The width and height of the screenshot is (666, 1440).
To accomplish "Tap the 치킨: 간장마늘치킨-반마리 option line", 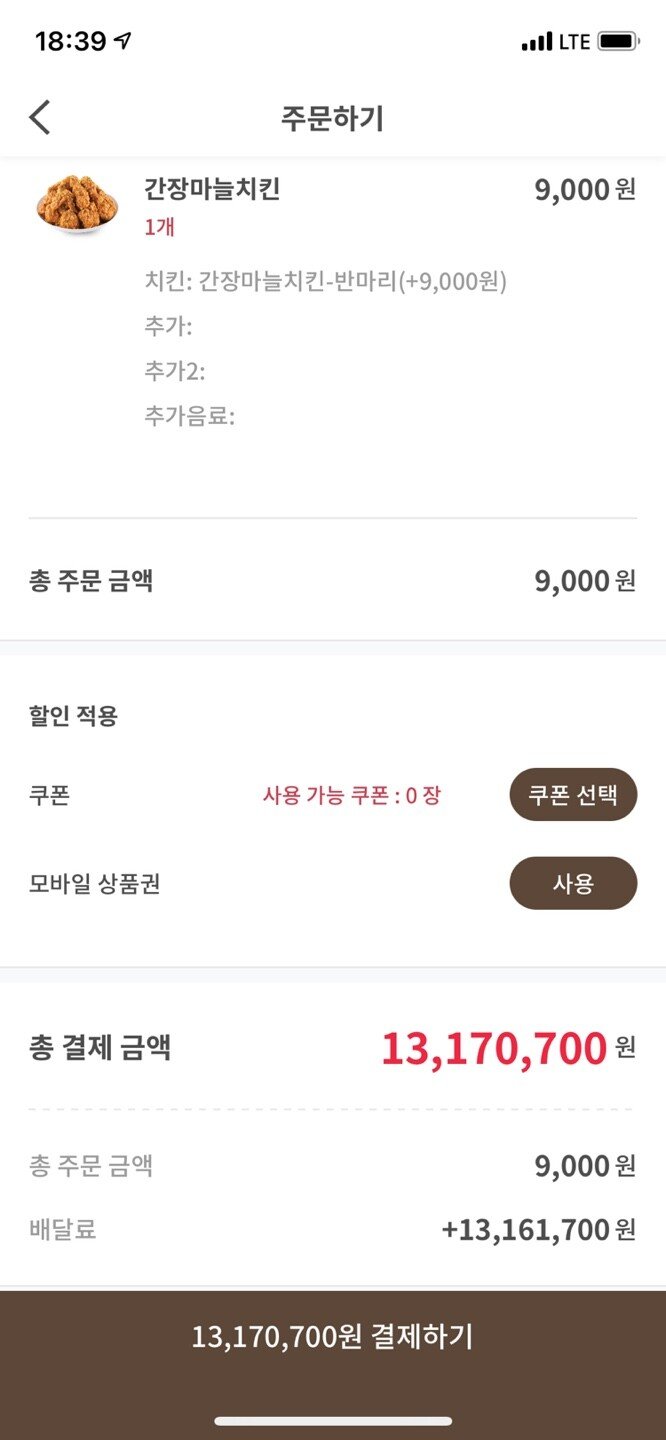I will coord(325,282).
